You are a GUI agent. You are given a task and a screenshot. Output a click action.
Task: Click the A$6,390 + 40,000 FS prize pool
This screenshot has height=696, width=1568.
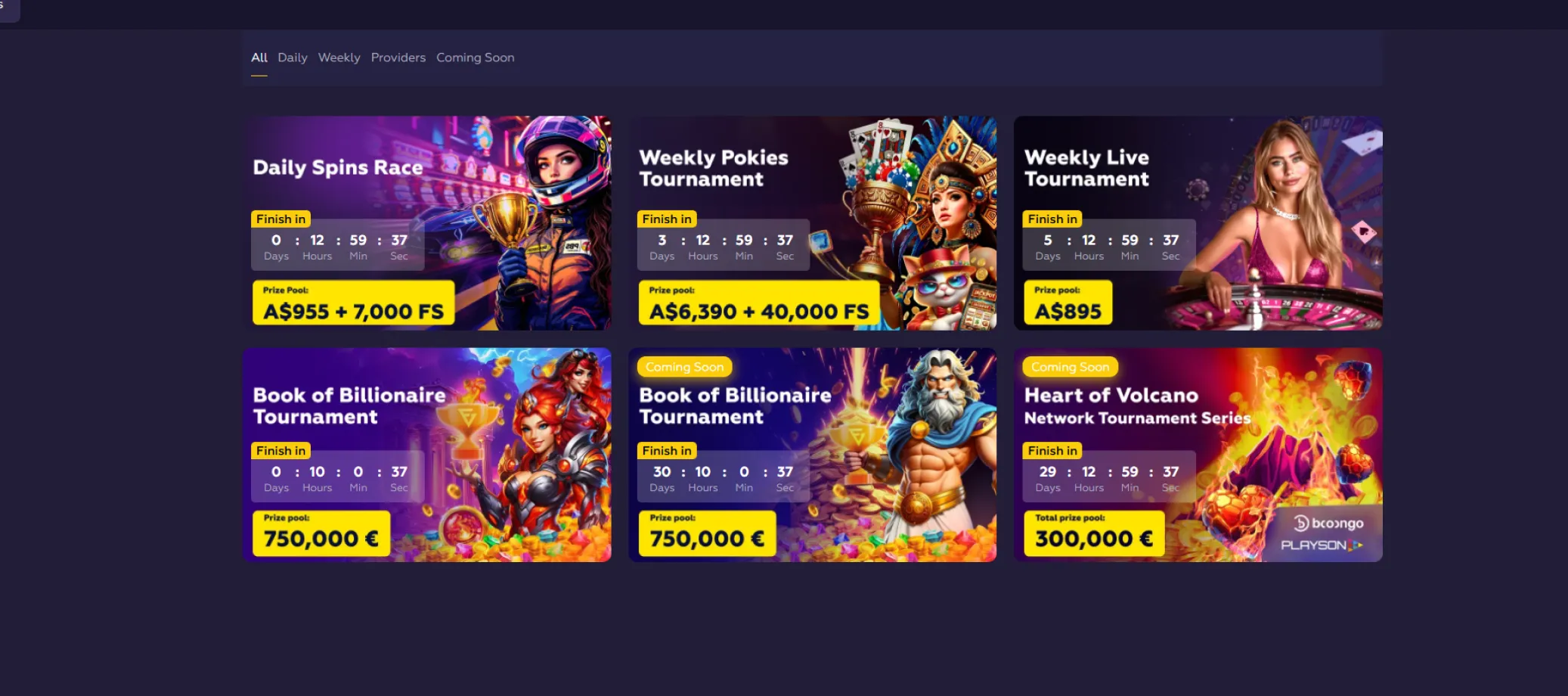(x=759, y=303)
